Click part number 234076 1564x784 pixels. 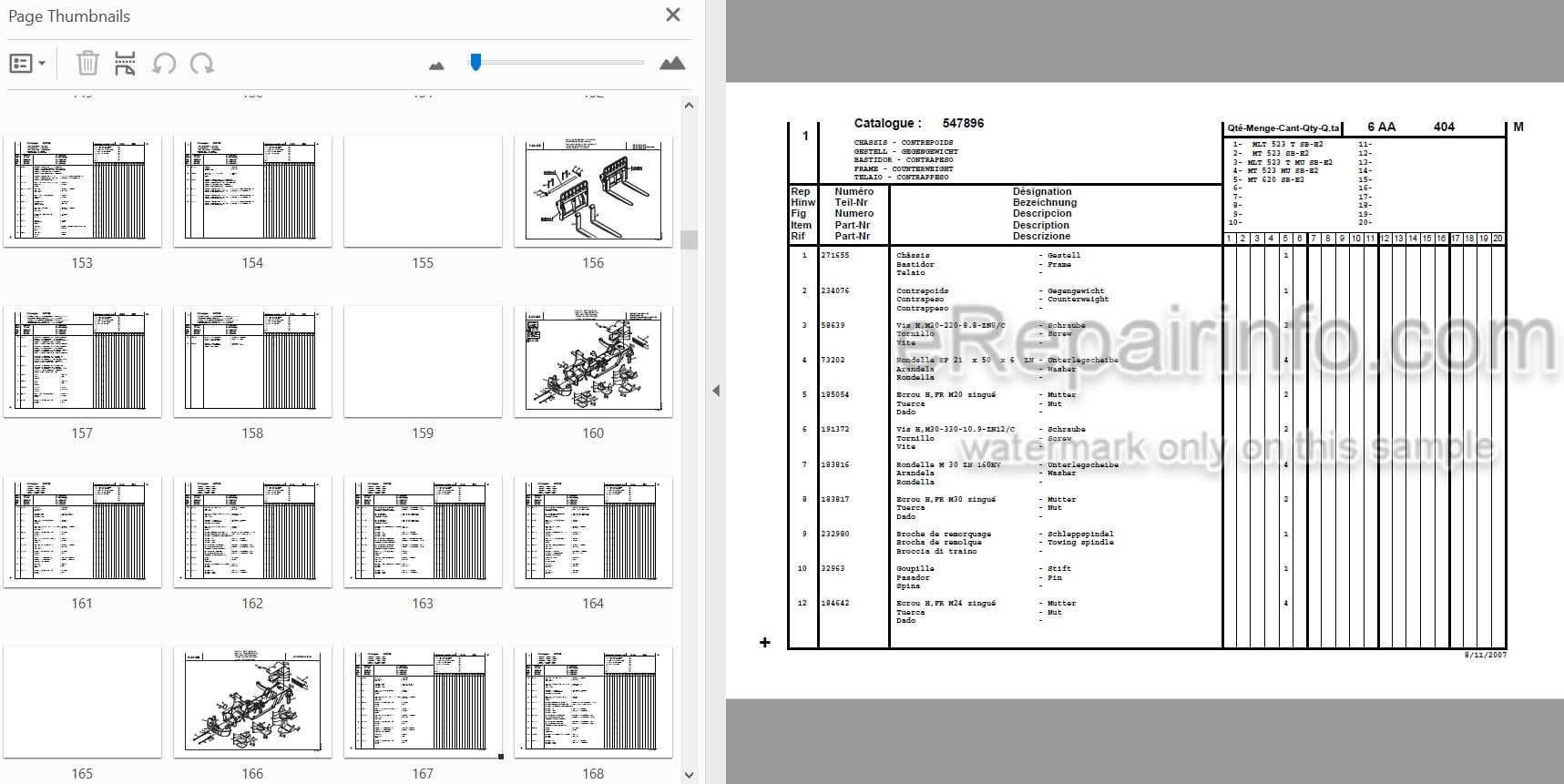pos(834,290)
